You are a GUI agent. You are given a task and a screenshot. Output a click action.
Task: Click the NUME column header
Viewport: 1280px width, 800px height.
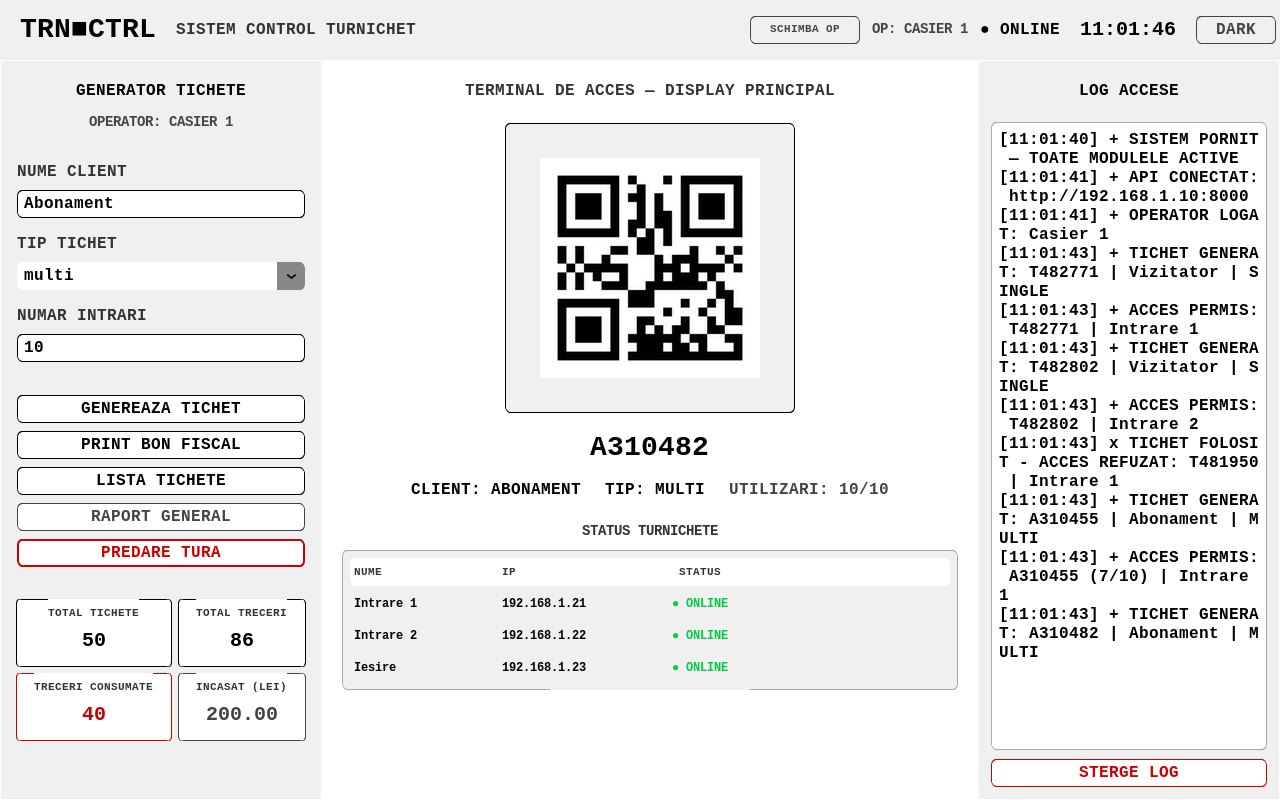[x=368, y=572]
